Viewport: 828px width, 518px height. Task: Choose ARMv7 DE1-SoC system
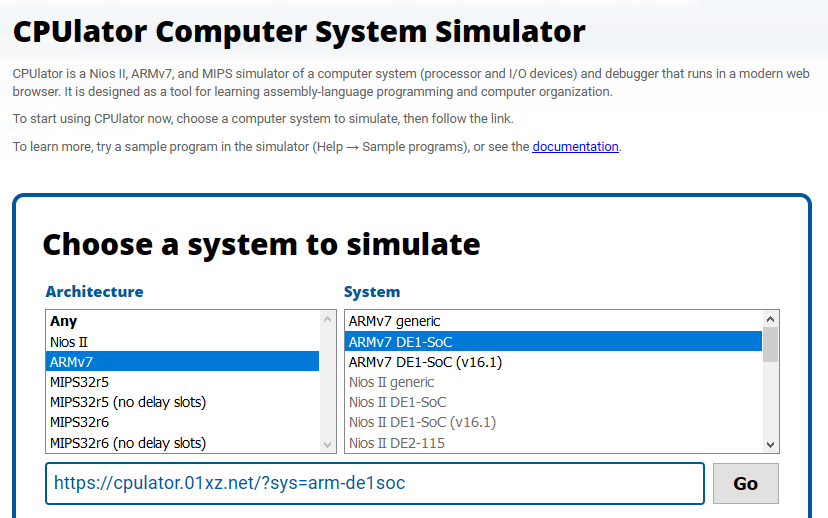553,342
